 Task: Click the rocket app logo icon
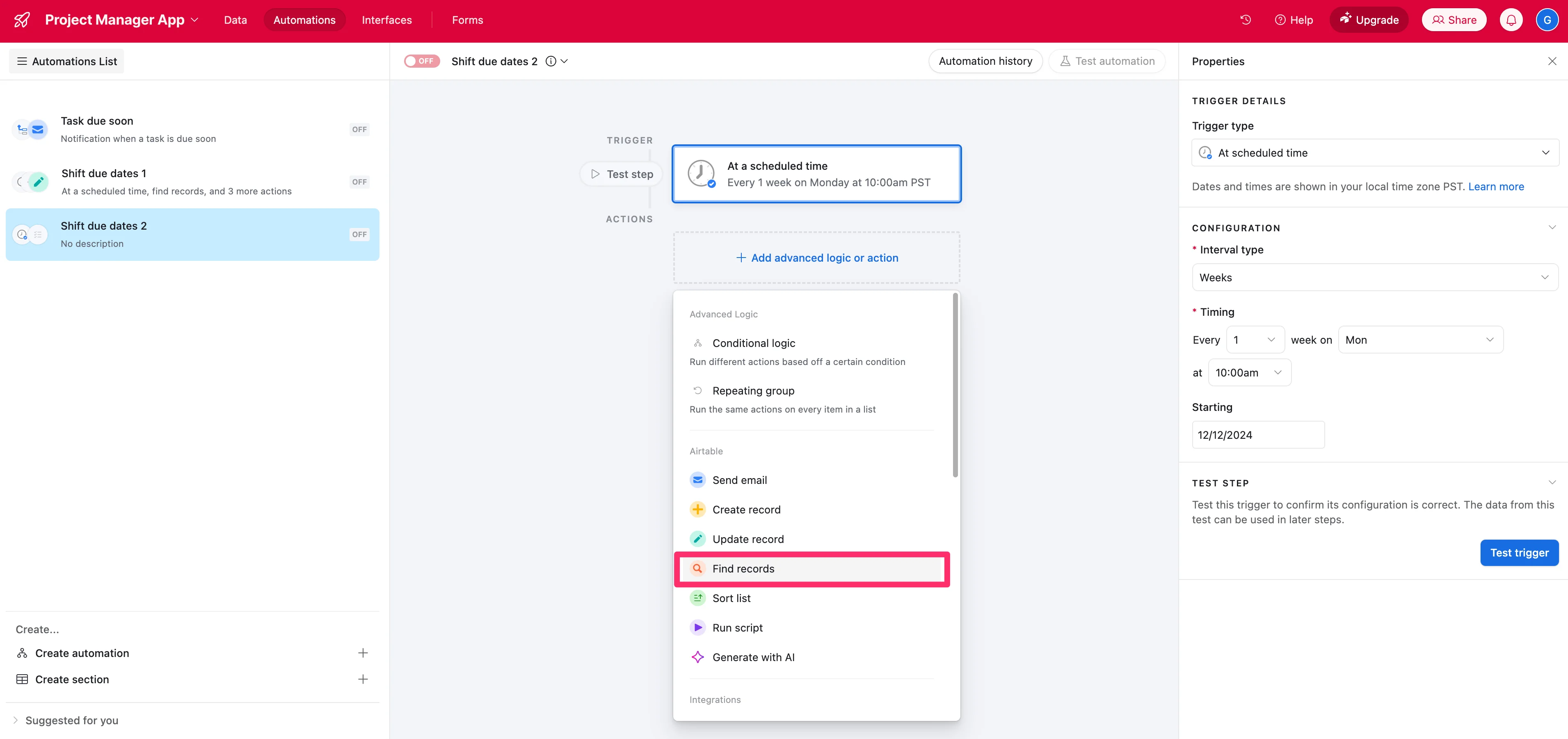pyautogui.click(x=22, y=20)
